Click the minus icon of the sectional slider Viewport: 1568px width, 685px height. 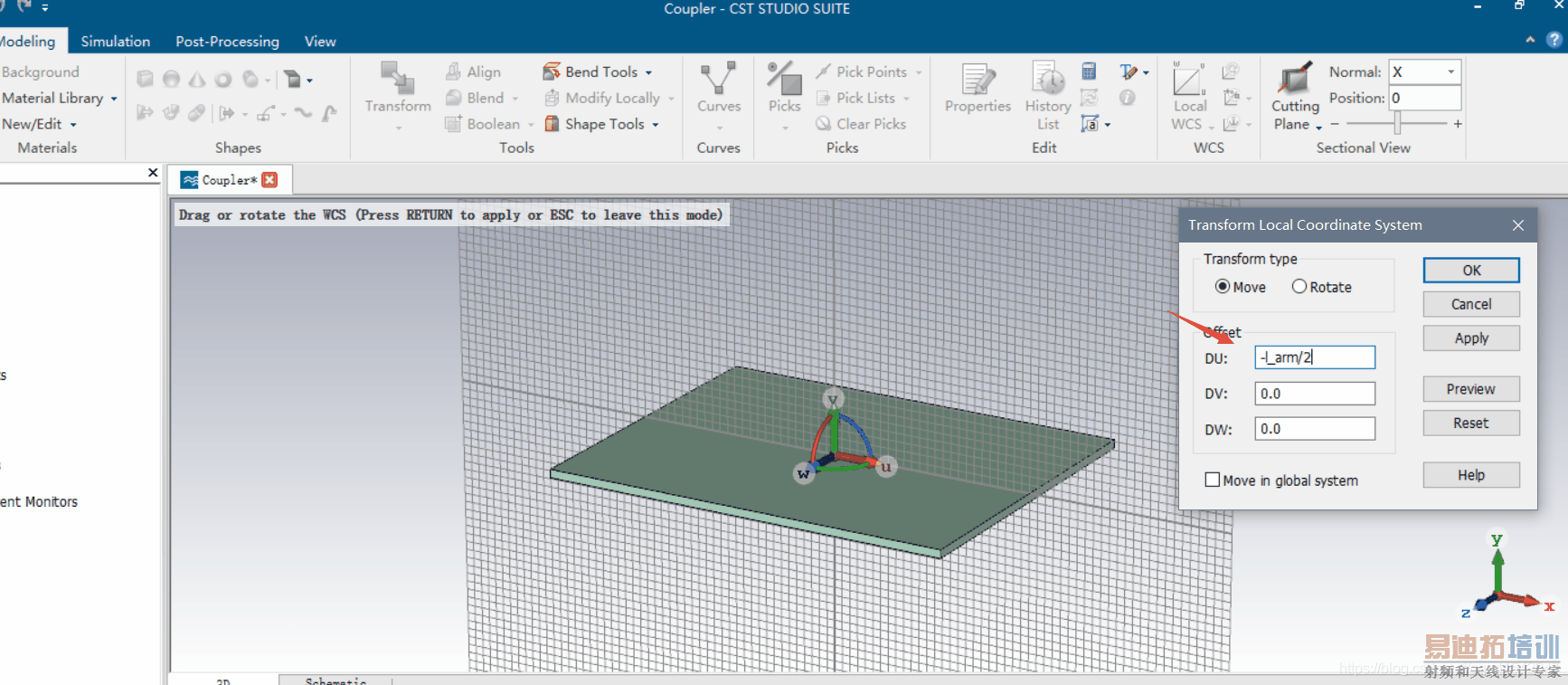tap(1335, 123)
